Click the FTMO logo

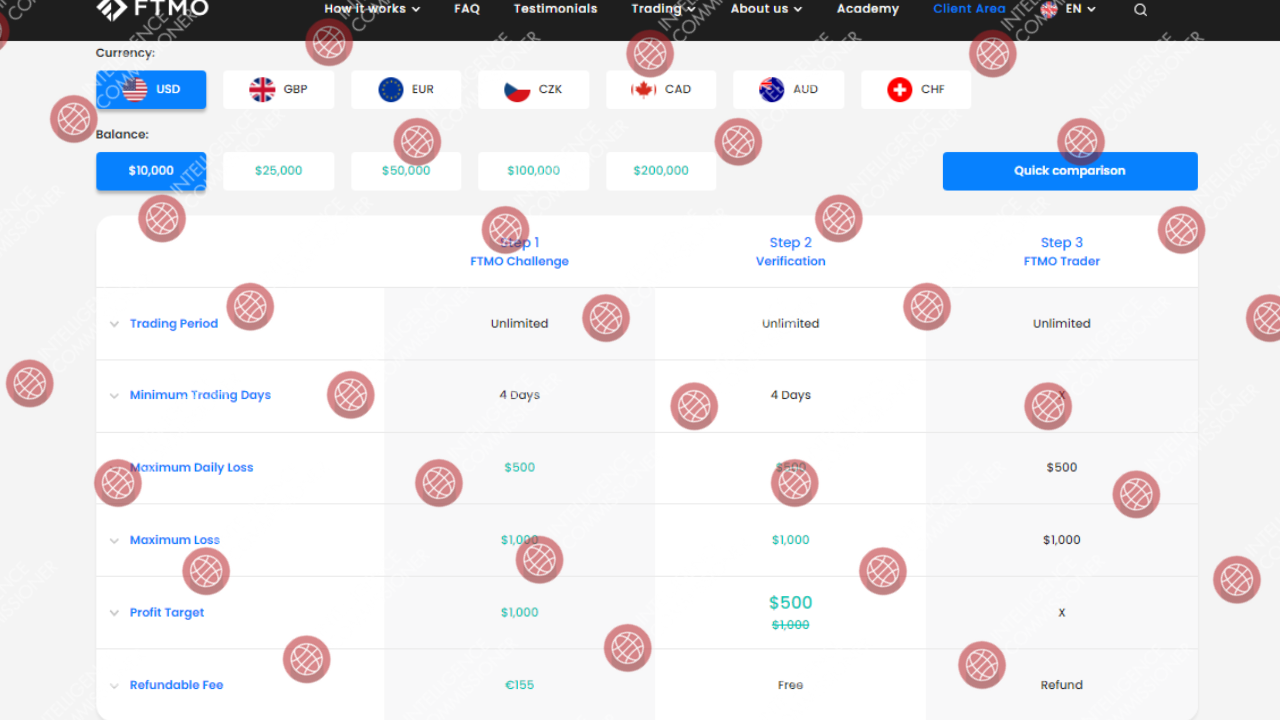pyautogui.click(x=153, y=8)
